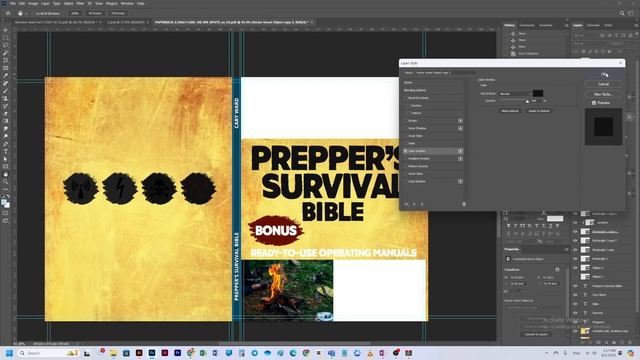Open the History panel options menu
The height and width of the screenshot is (360, 640).
pyautogui.click(x=566, y=25)
